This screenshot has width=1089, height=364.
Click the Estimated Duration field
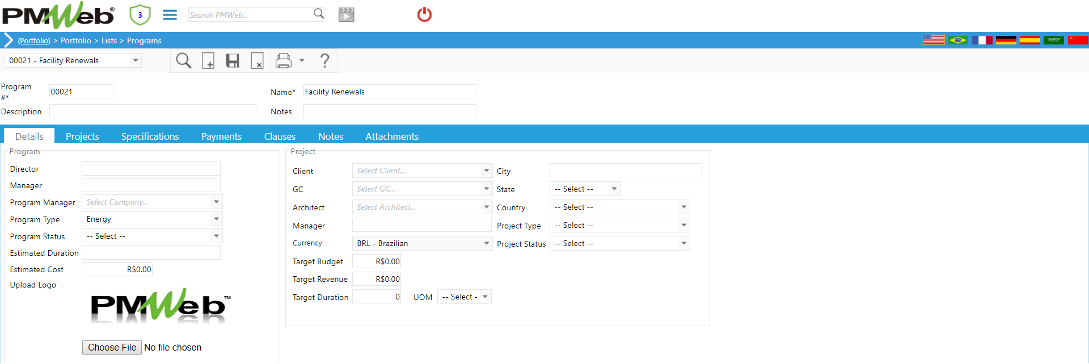[151, 253]
